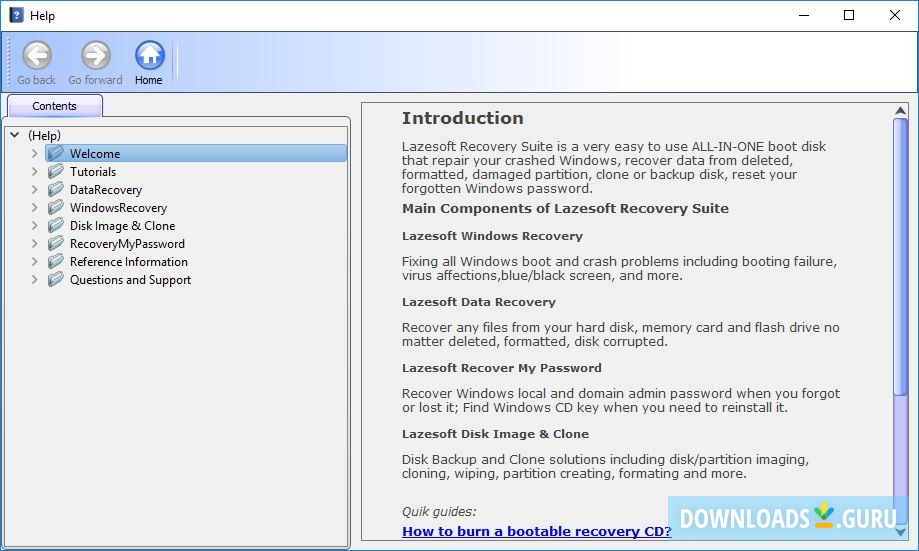Switch to the Contents tab
The image size is (919, 551).
point(55,106)
